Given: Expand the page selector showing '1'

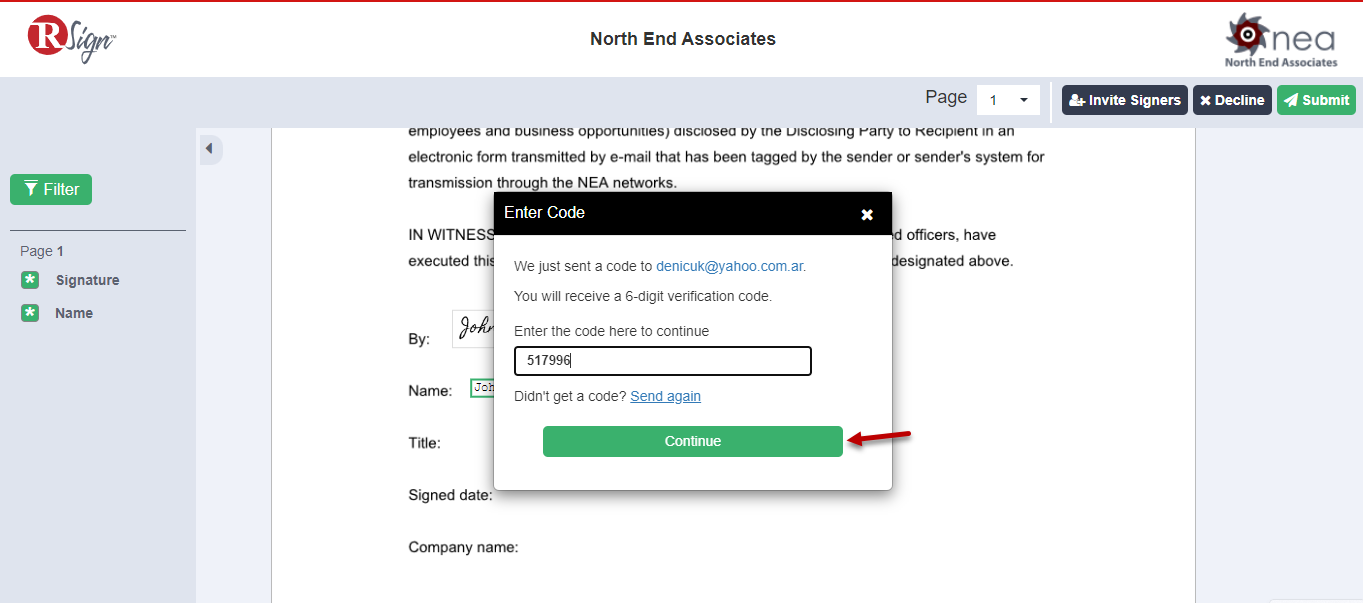Looking at the screenshot, I should [x=1008, y=100].
